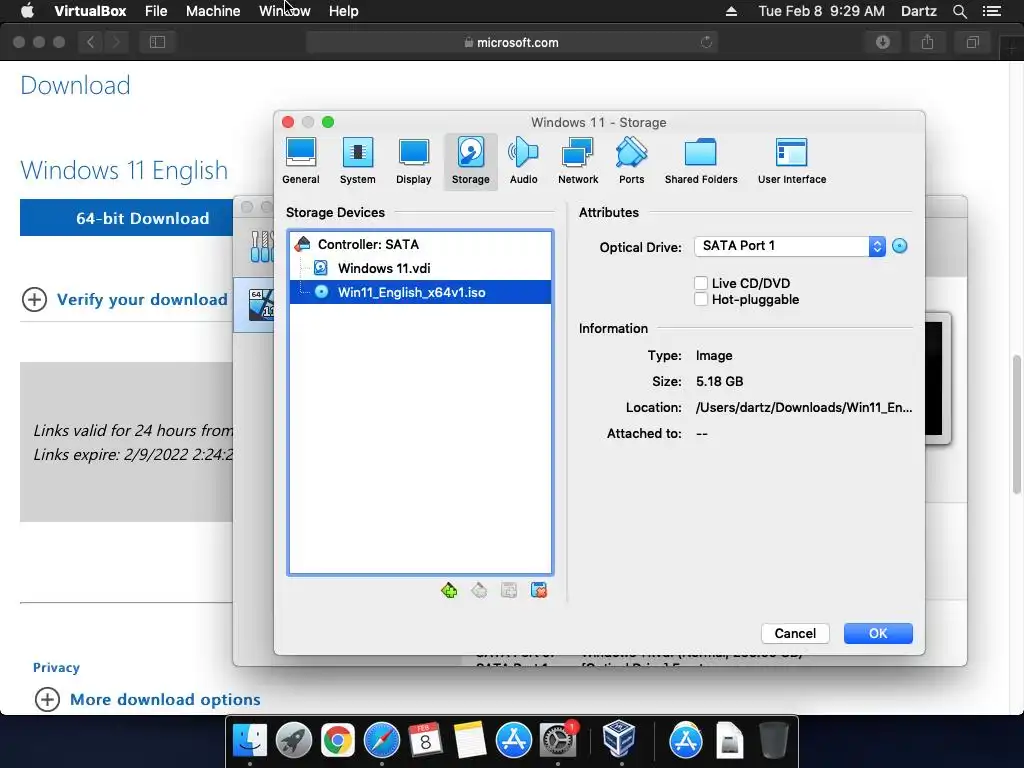The width and height of the screenshot is (1024, 768).
Task: Click the Safari share icon
Action: click(927, 42)
